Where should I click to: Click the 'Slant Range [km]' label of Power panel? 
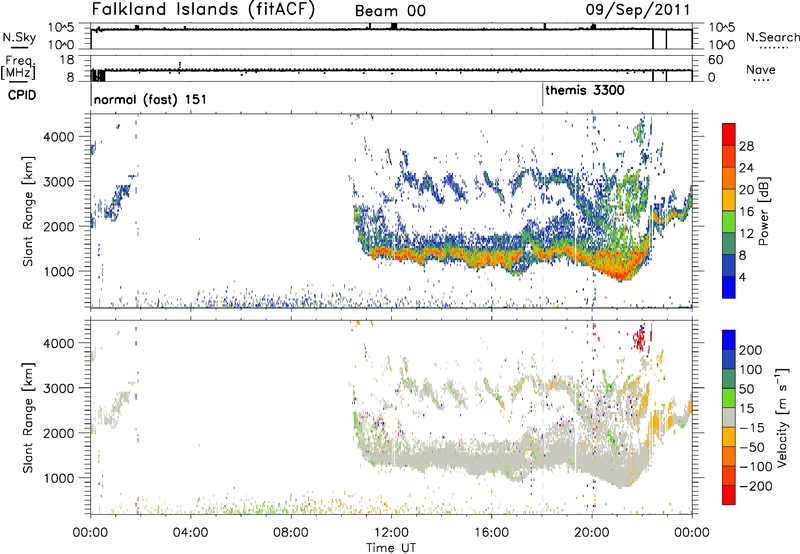pos(28,211)
